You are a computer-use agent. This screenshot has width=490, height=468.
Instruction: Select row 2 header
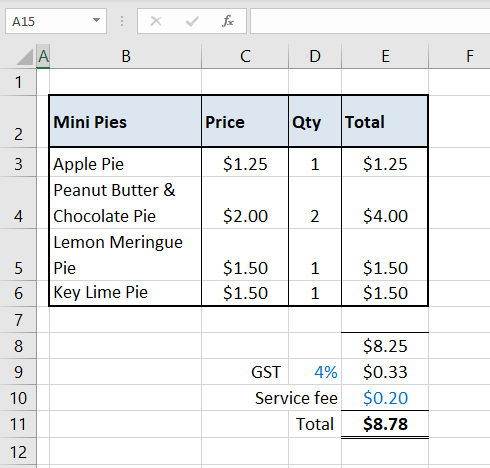(x=18, y=122)
